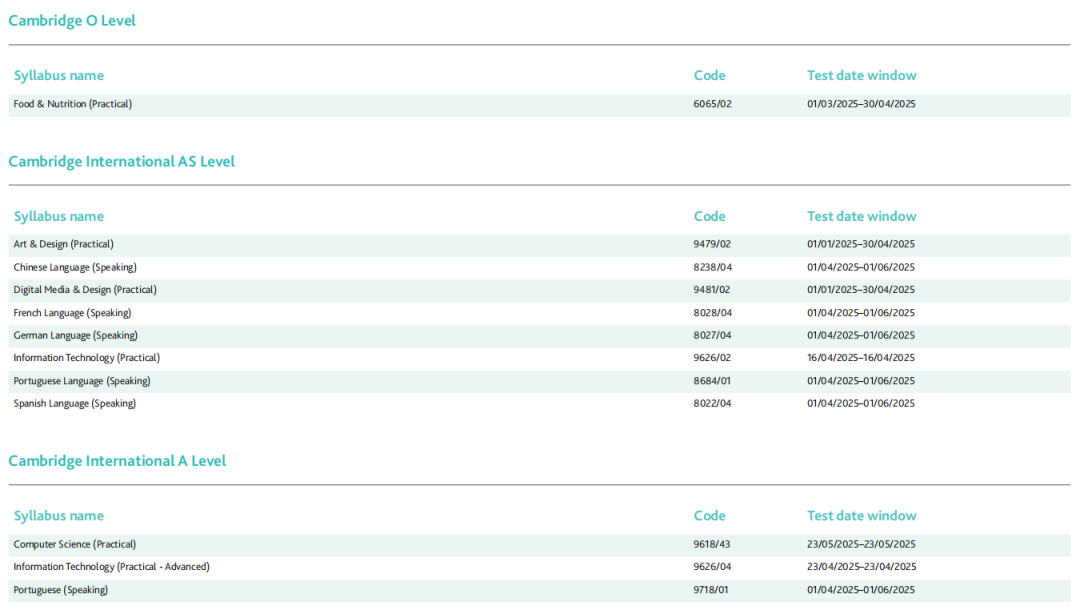This screenshot has height=610, width=1080.
Task: Click French Language (Speaking) syllabus name
Action: (72, 313)
